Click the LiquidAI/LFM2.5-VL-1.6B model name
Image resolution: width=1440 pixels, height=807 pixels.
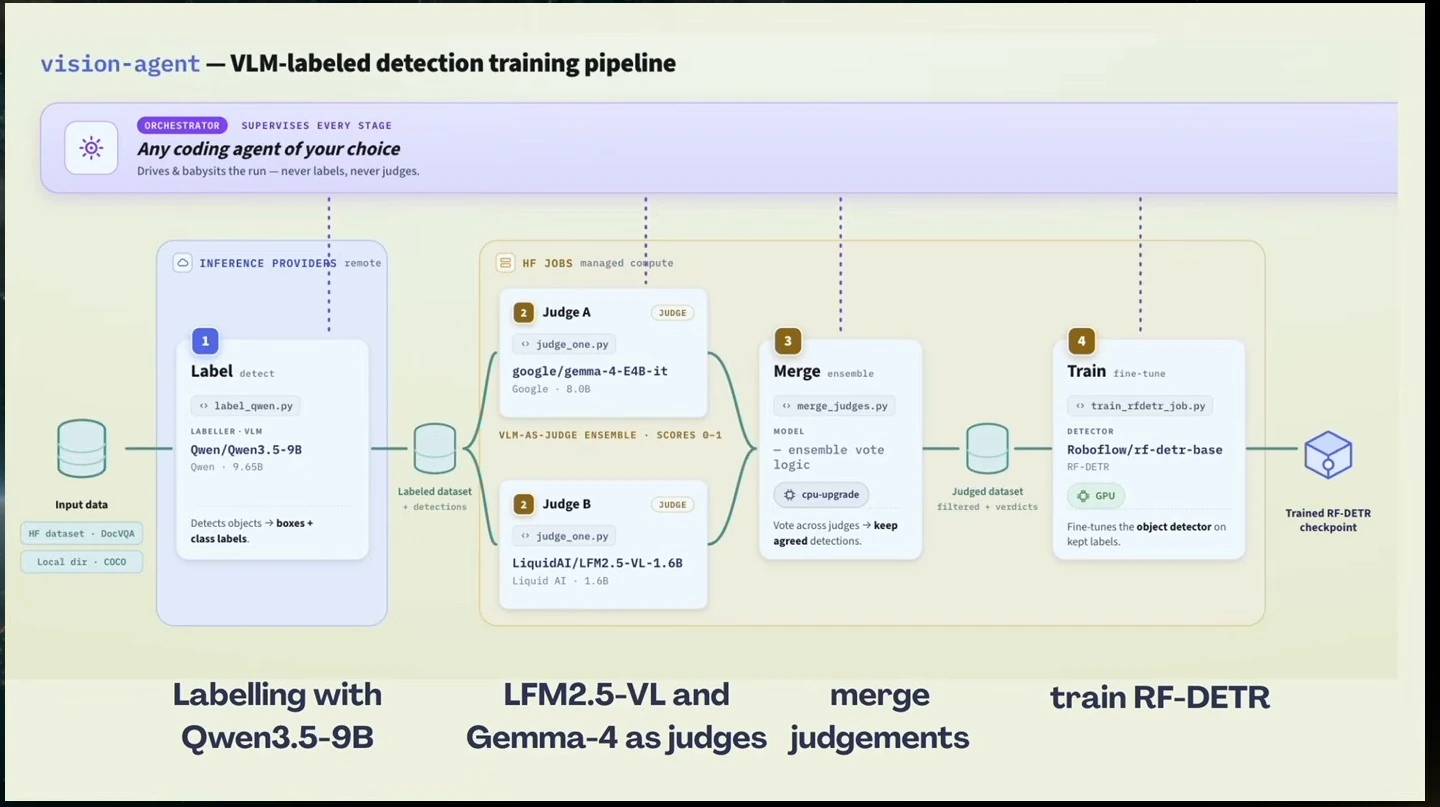coord(597,563)
